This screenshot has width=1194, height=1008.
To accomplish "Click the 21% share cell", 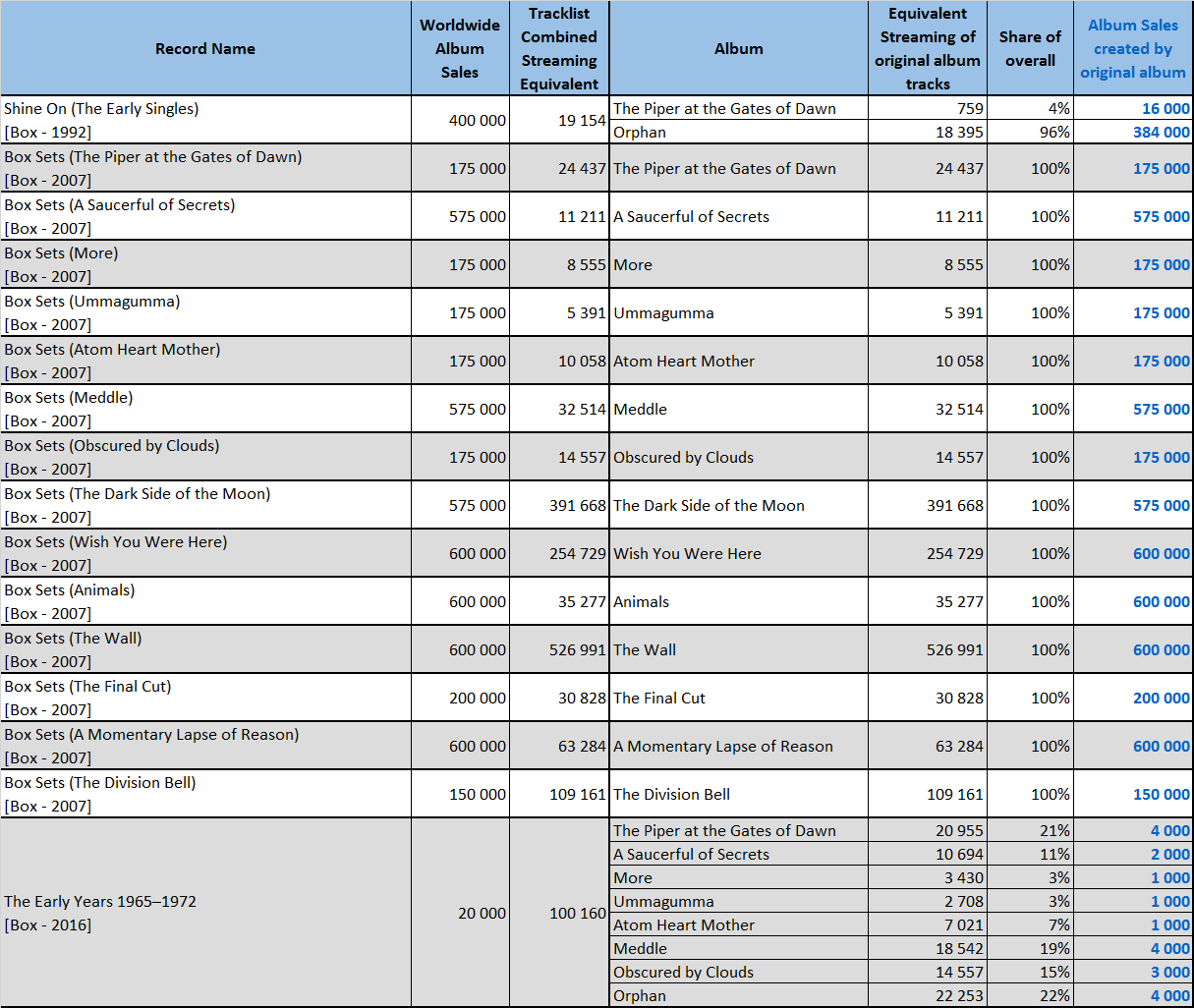I will click(1030, 830).
